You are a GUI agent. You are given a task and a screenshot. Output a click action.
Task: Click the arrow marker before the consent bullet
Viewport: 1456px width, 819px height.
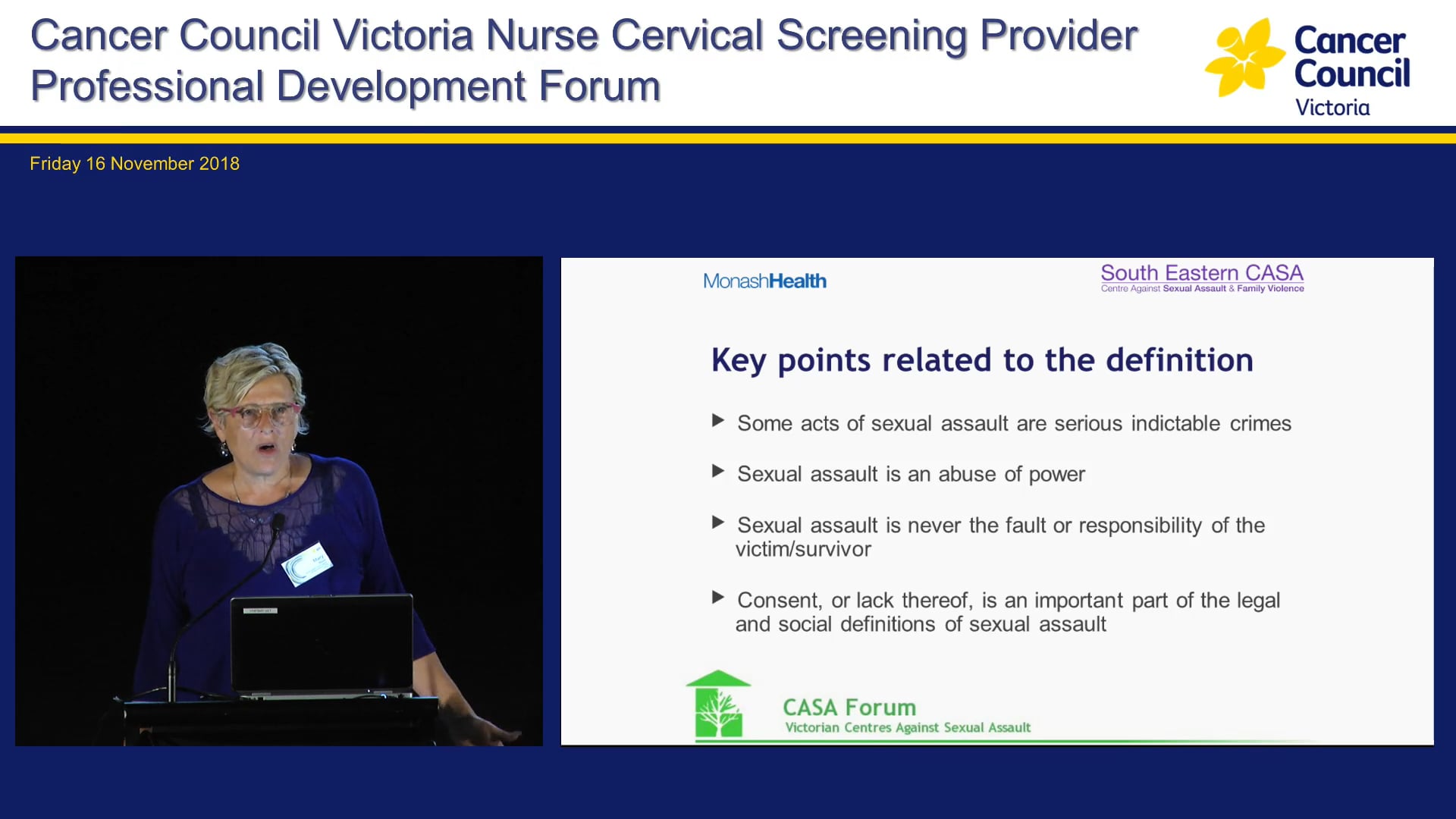pos(717,596)
